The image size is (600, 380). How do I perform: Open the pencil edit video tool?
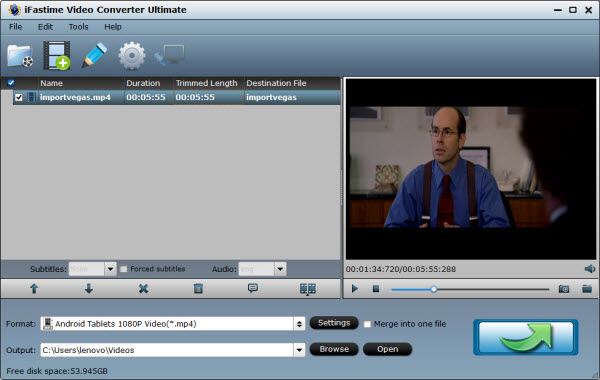tap(94, 55)
